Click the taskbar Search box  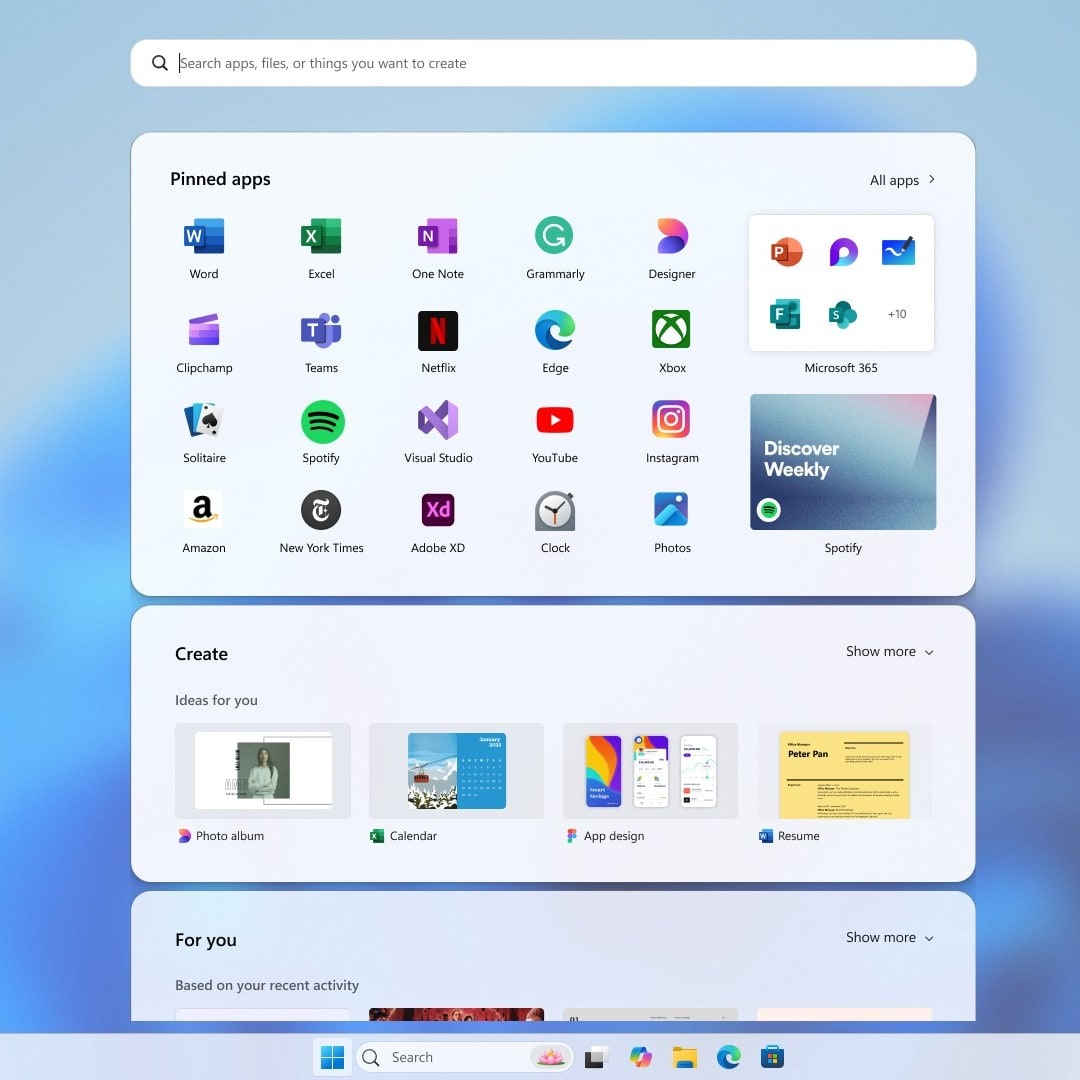tap(465, 1057)
